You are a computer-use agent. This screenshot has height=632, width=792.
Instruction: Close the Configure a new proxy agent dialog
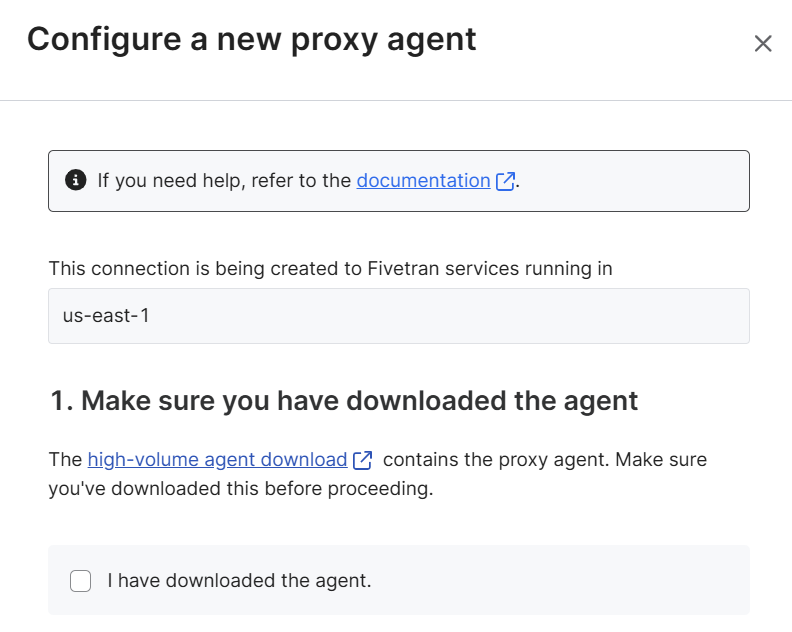763,43
